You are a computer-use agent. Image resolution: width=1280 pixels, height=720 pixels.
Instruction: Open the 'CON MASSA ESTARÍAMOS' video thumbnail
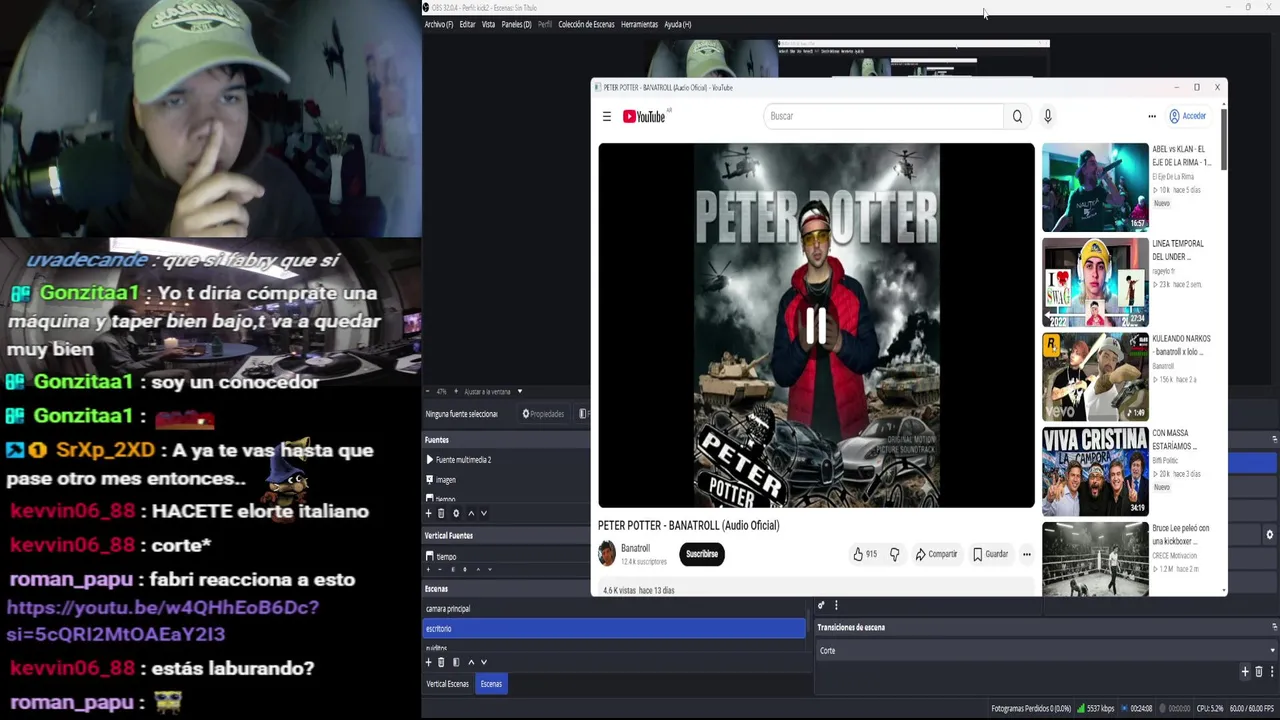(1095, 472)
